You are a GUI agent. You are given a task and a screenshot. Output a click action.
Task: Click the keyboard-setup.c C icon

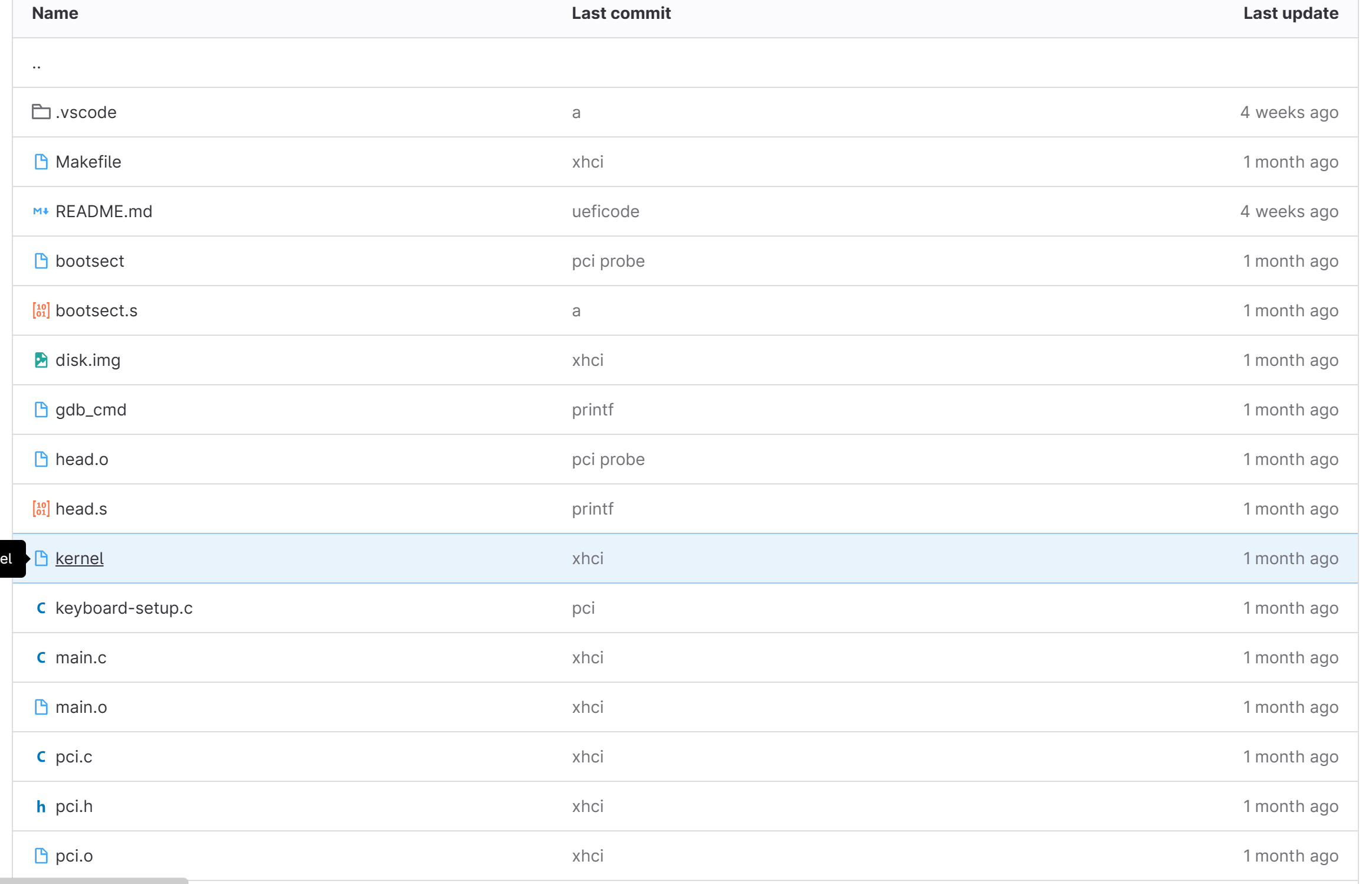tap(41, 608)
